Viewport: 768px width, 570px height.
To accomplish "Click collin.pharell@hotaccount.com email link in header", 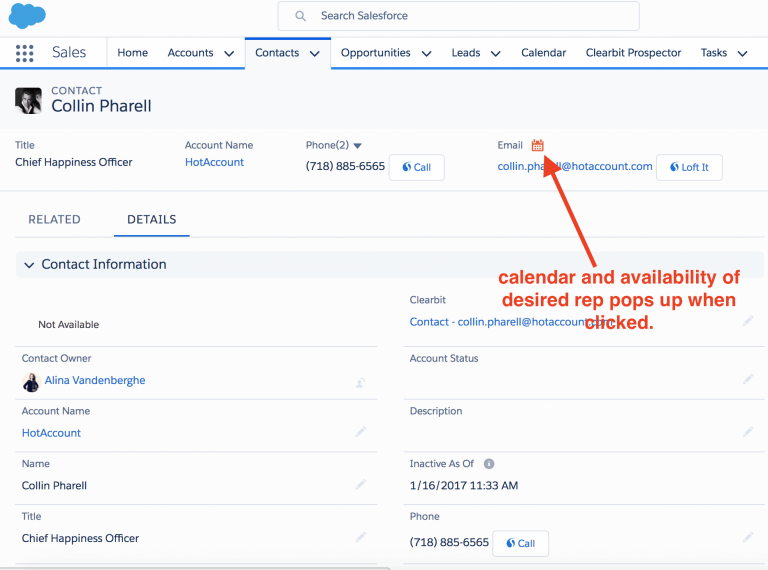I will click(575, 166).
